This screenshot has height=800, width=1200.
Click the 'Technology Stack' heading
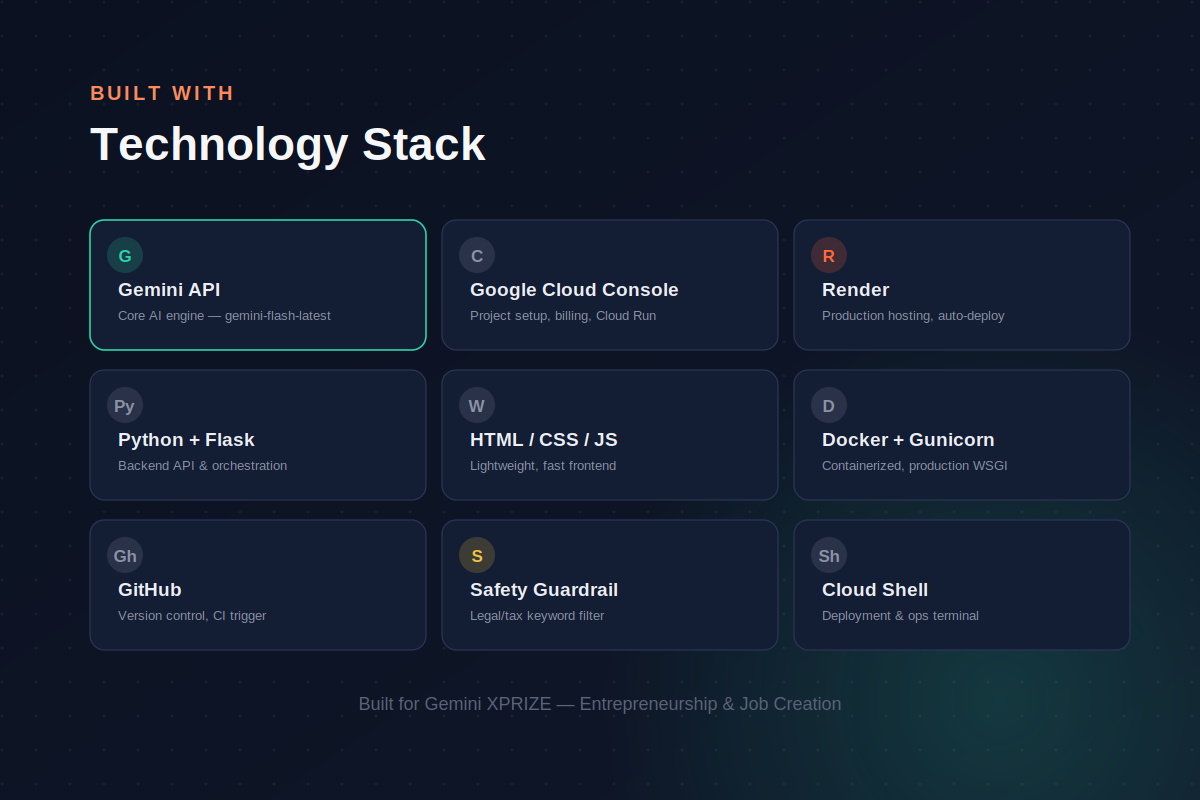(x=288, y=144)
